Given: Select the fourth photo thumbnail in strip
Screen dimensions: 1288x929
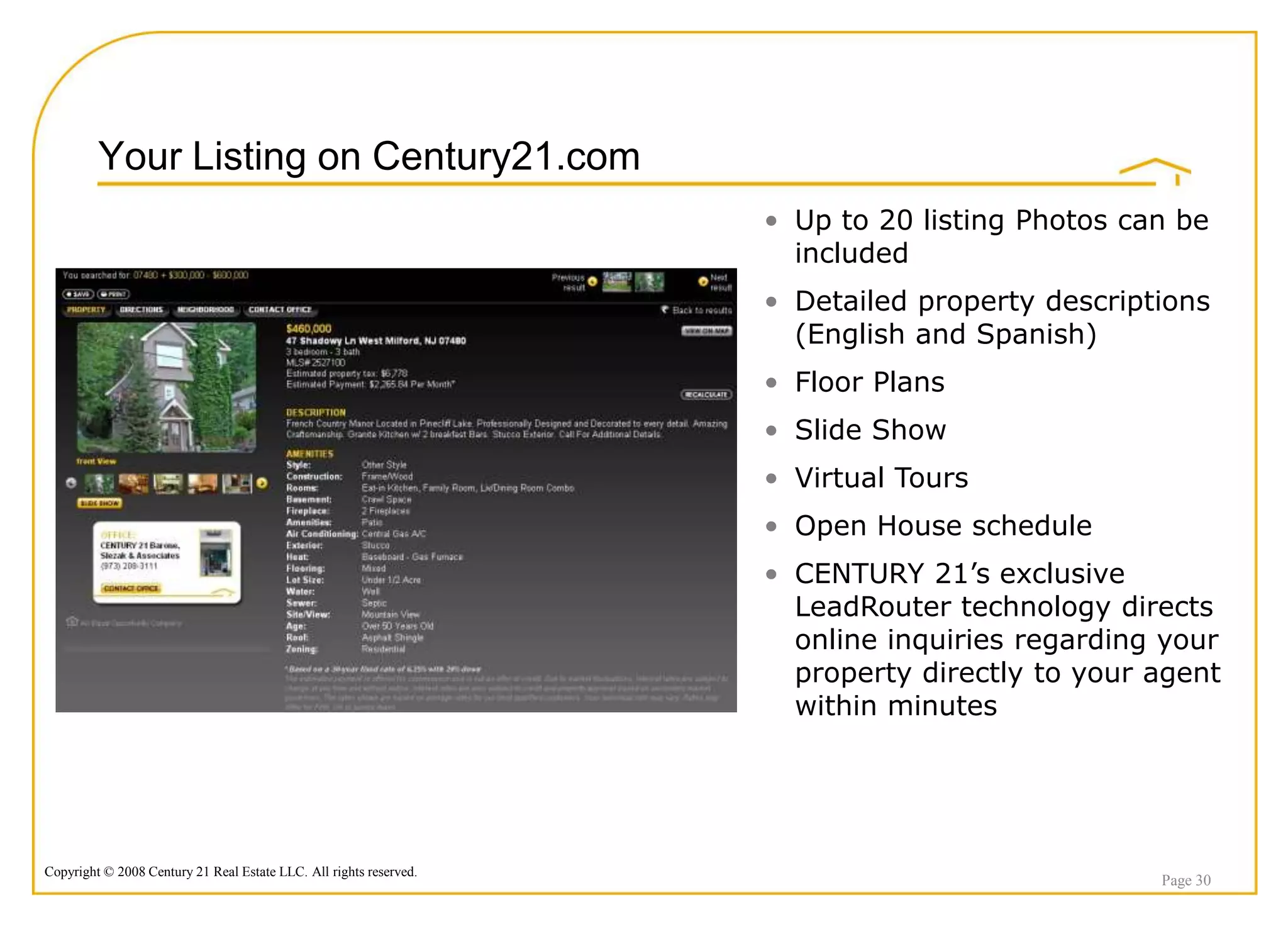Looking at the screenshot, I should [203, 484].
